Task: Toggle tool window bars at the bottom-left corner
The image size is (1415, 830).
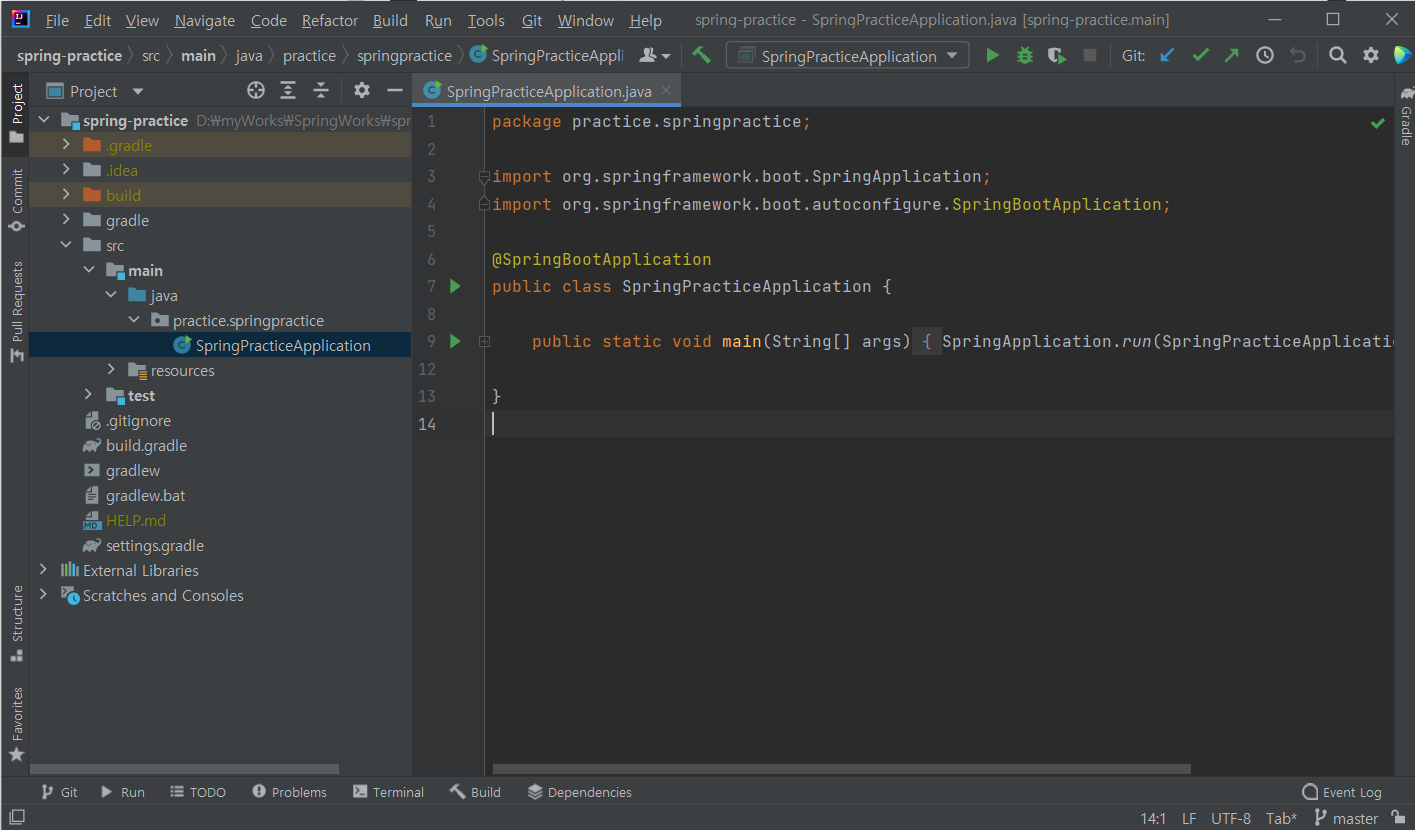Action: coord(16,818)
